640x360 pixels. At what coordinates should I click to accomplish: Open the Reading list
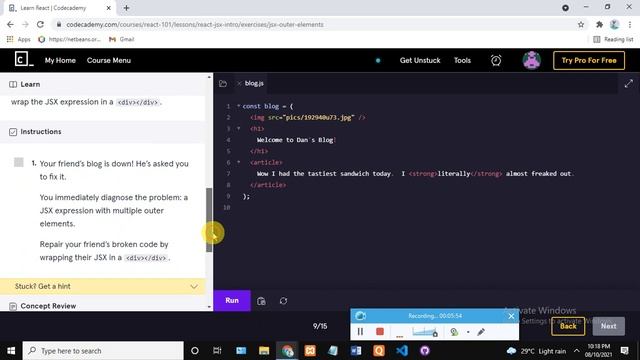[613, 39]
